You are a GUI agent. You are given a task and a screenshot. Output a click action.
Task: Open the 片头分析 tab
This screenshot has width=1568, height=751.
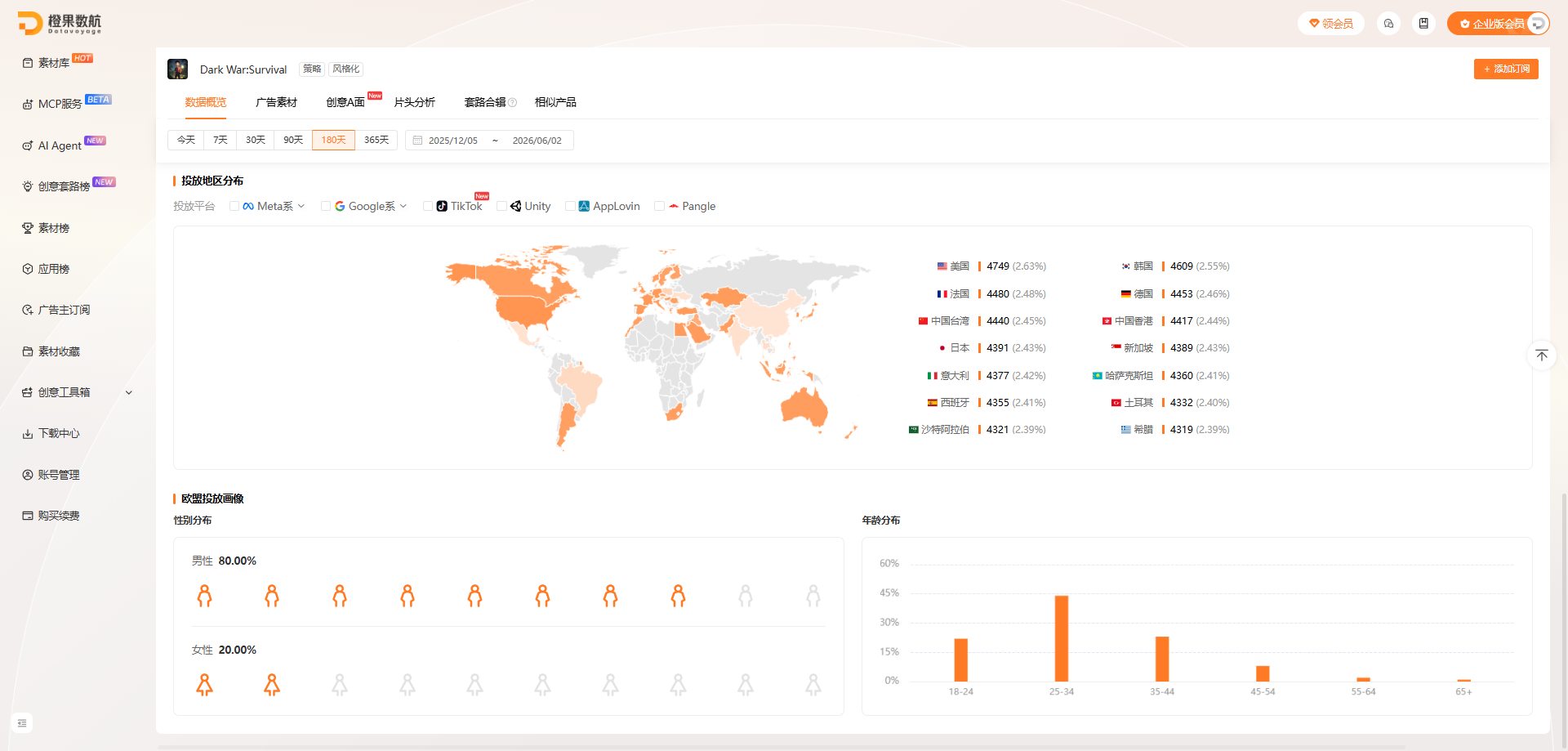pyautogui.click(x=415, y=103)
